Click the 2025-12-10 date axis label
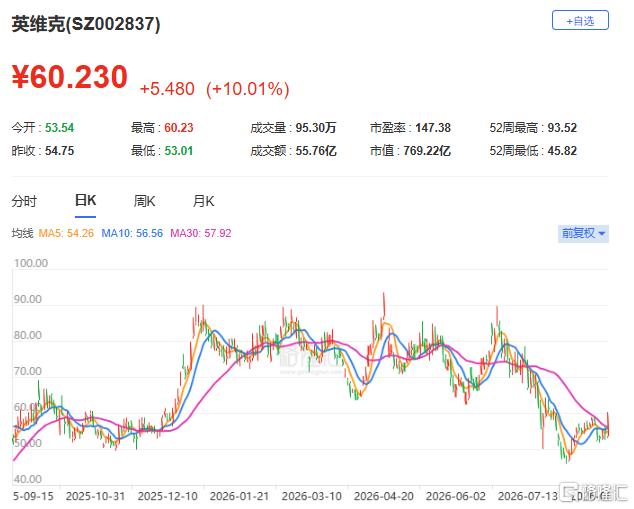This screenshot has width=634, height=509. tap(167, 496)
